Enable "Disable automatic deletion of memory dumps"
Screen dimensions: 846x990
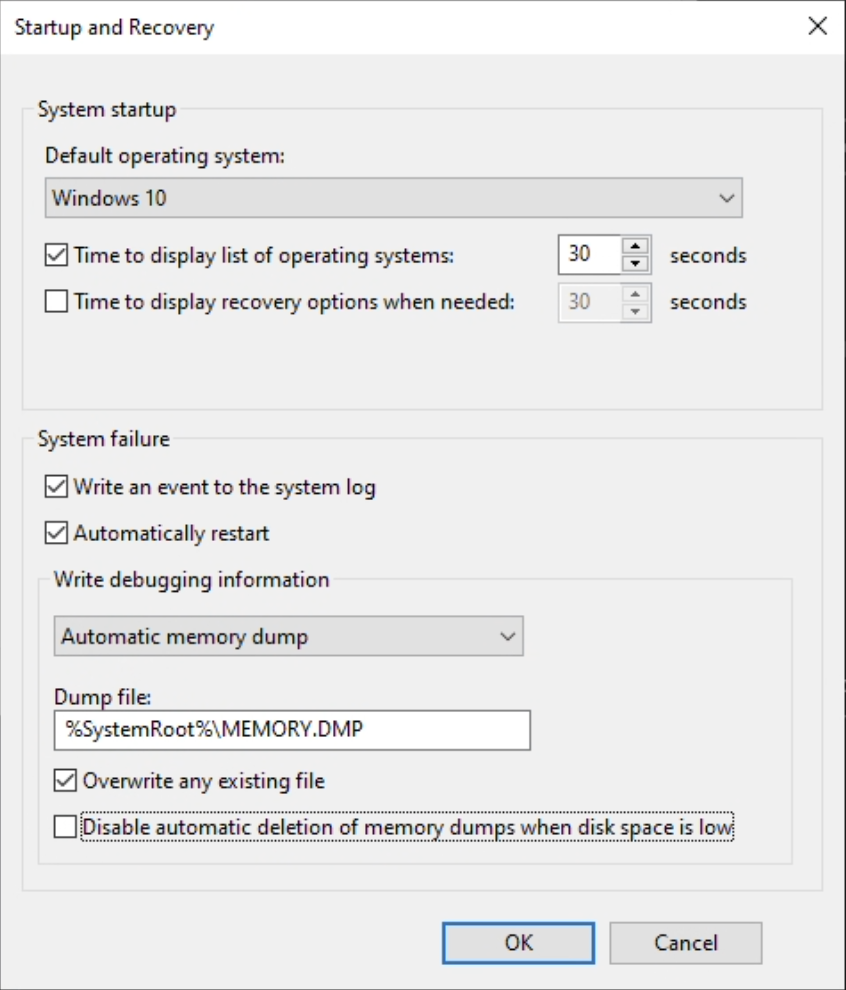tap(63, 827)
